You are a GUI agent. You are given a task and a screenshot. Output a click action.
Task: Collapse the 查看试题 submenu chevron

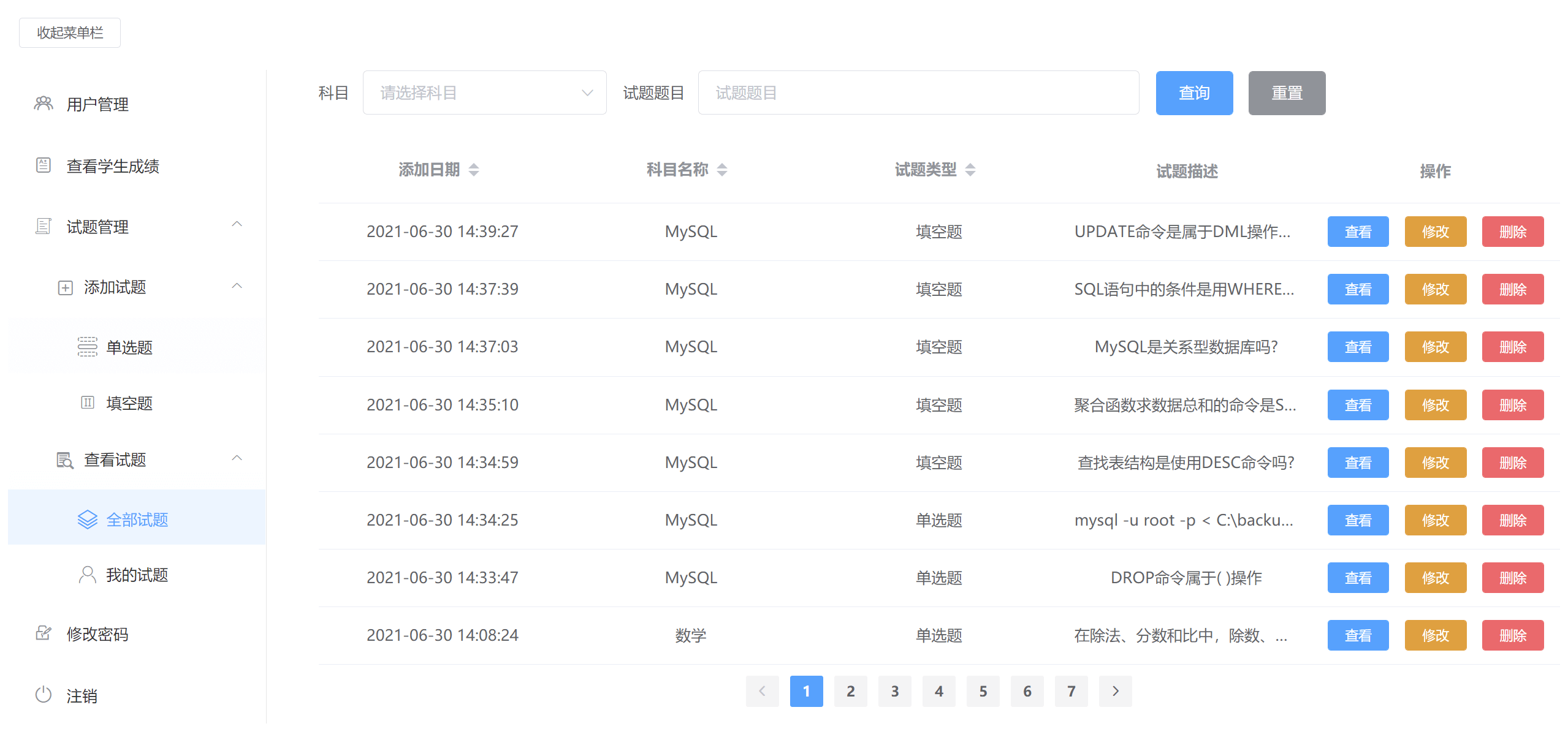[237, 458]
